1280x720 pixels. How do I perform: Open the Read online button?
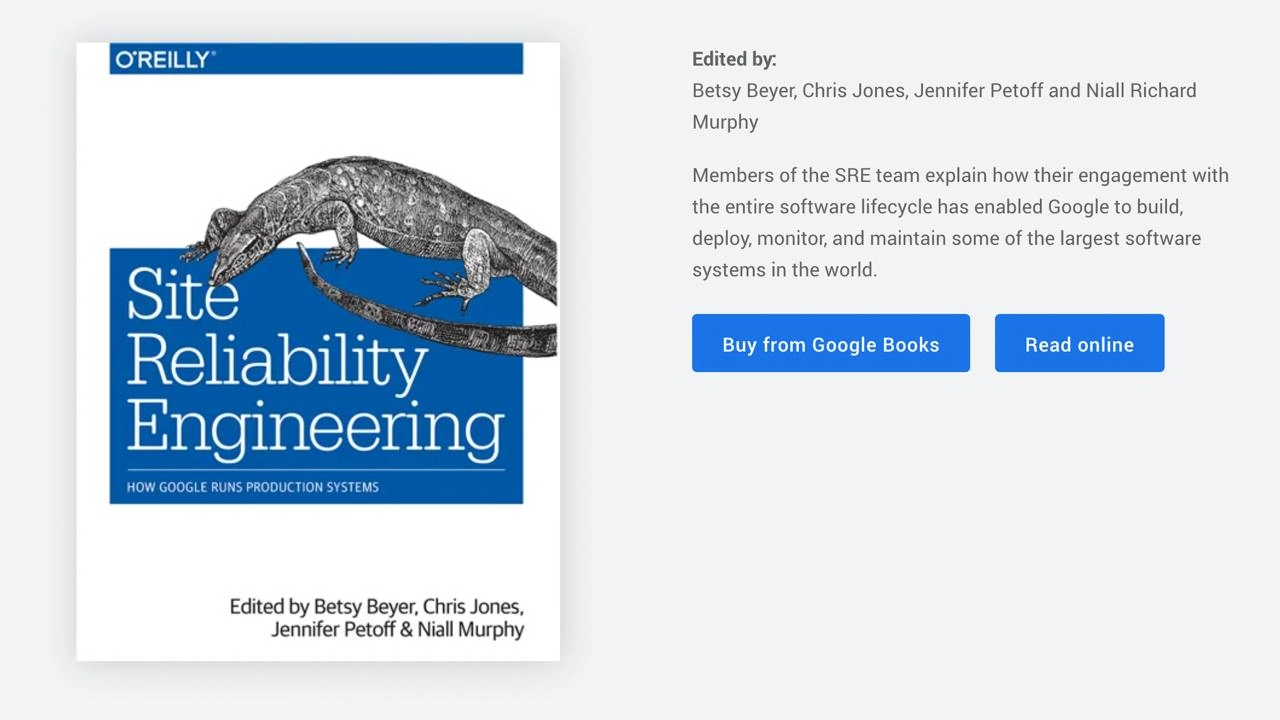[x=1079, y=343]
